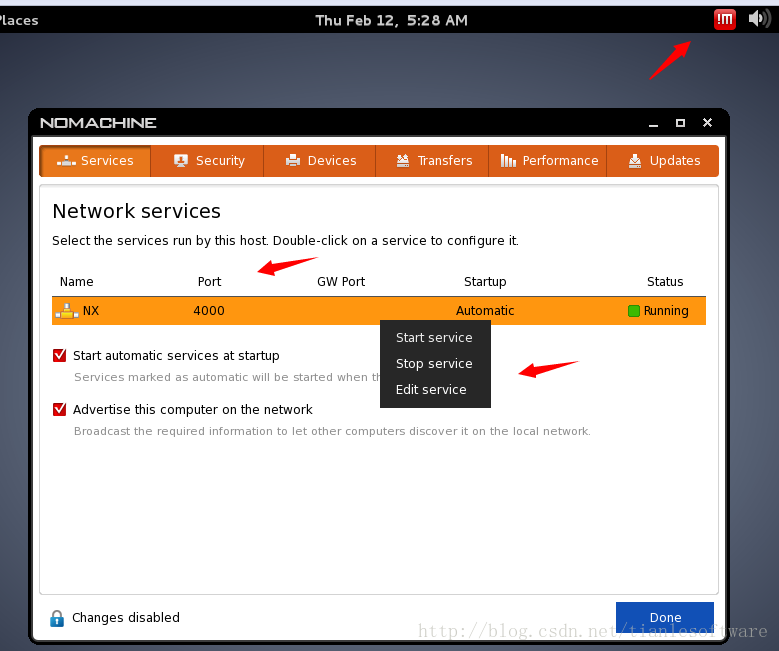Click the Done button
This screenshot has height=651, width=779.
pyautogui.click(x=665, y=617)
